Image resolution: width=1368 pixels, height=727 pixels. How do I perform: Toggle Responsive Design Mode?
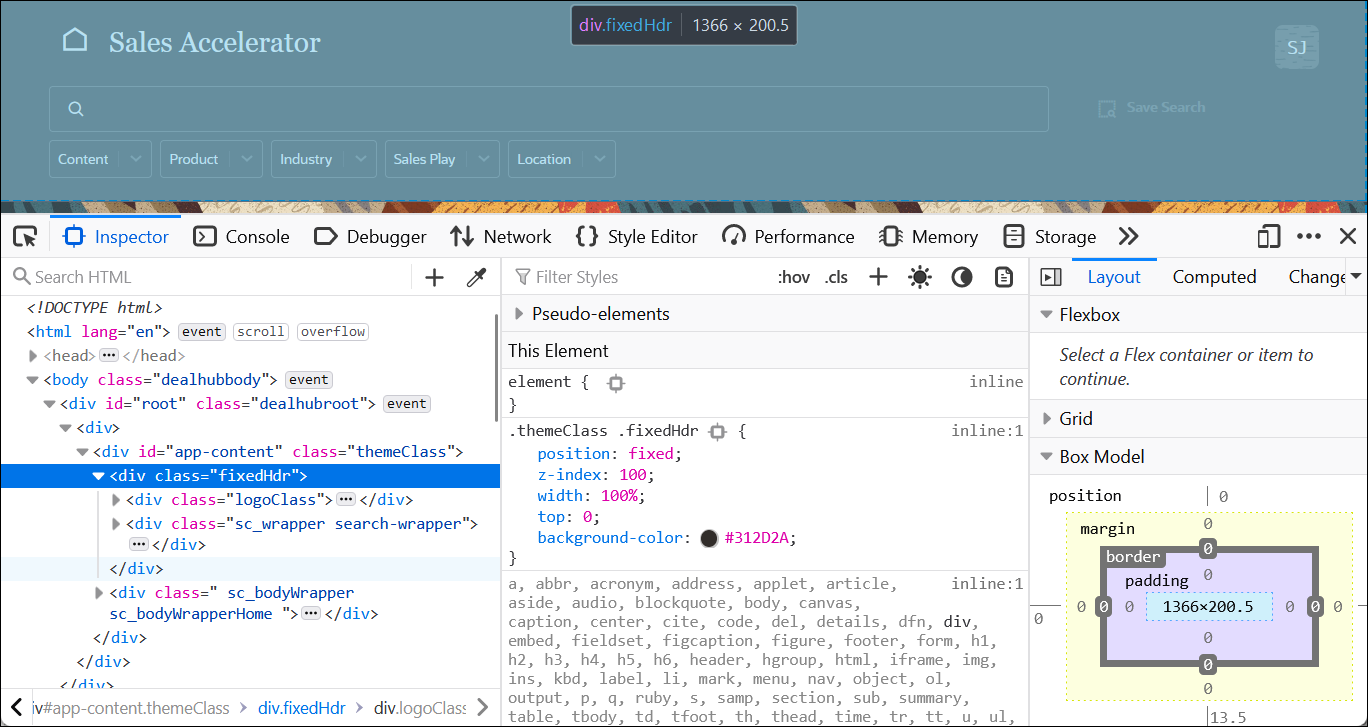click(x=1267, y=236)
